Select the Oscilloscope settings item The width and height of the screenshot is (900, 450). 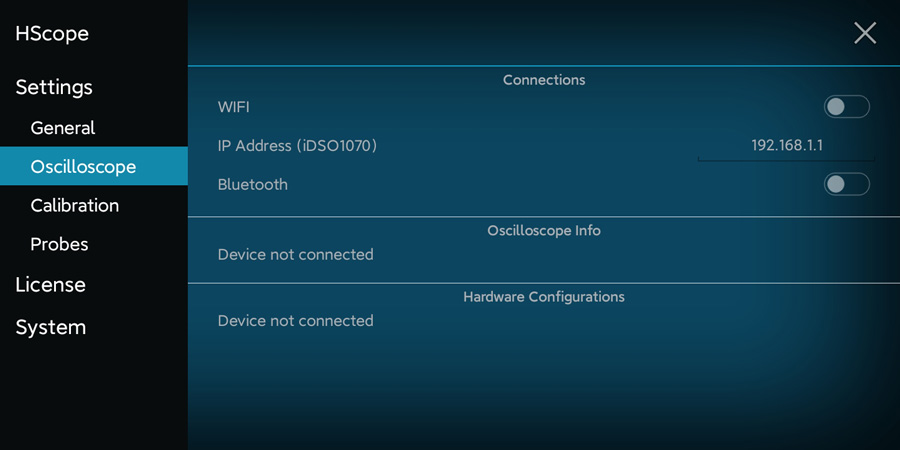pos(84,167)
